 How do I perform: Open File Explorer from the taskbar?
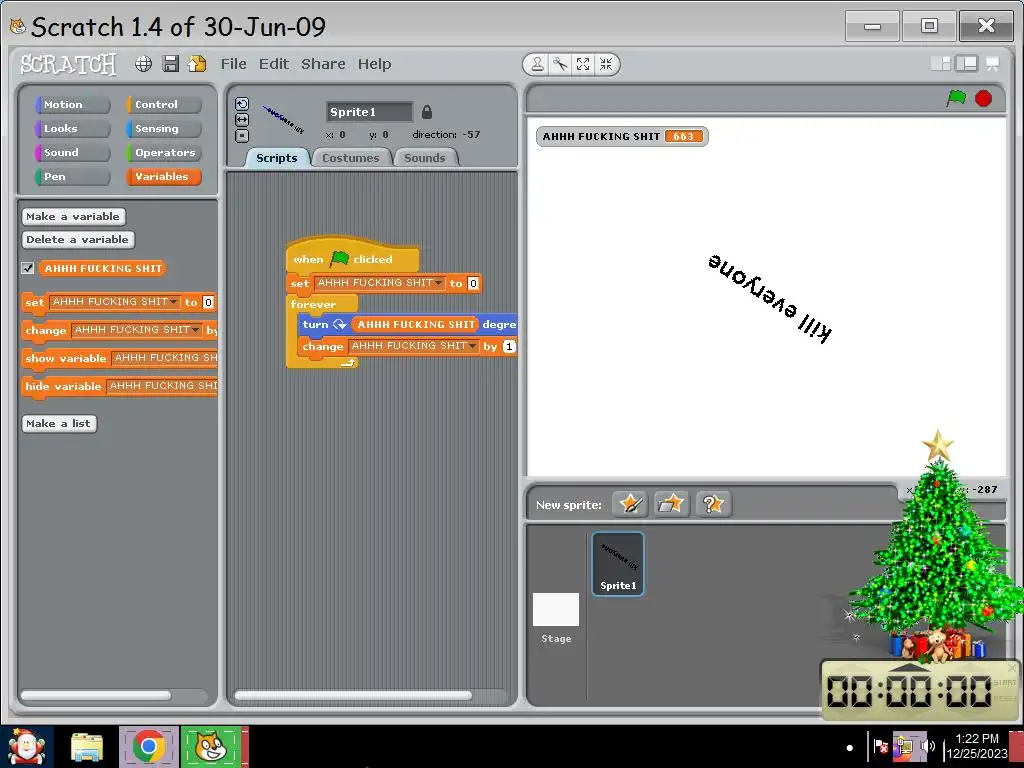pyautogui.click(x=87, y=747)
